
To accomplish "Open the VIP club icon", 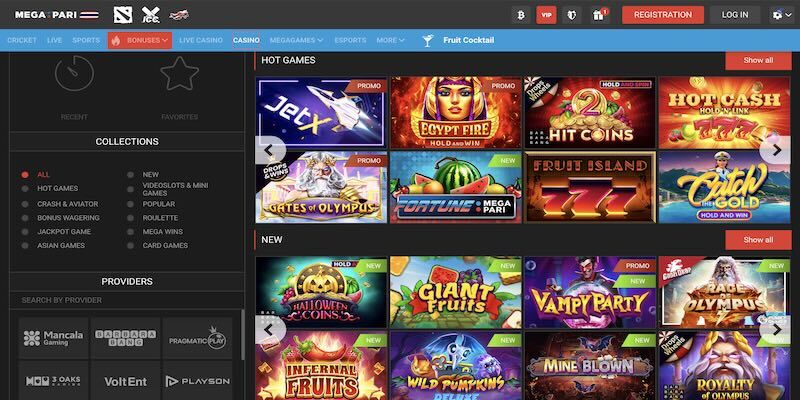I will pos(546,15).
